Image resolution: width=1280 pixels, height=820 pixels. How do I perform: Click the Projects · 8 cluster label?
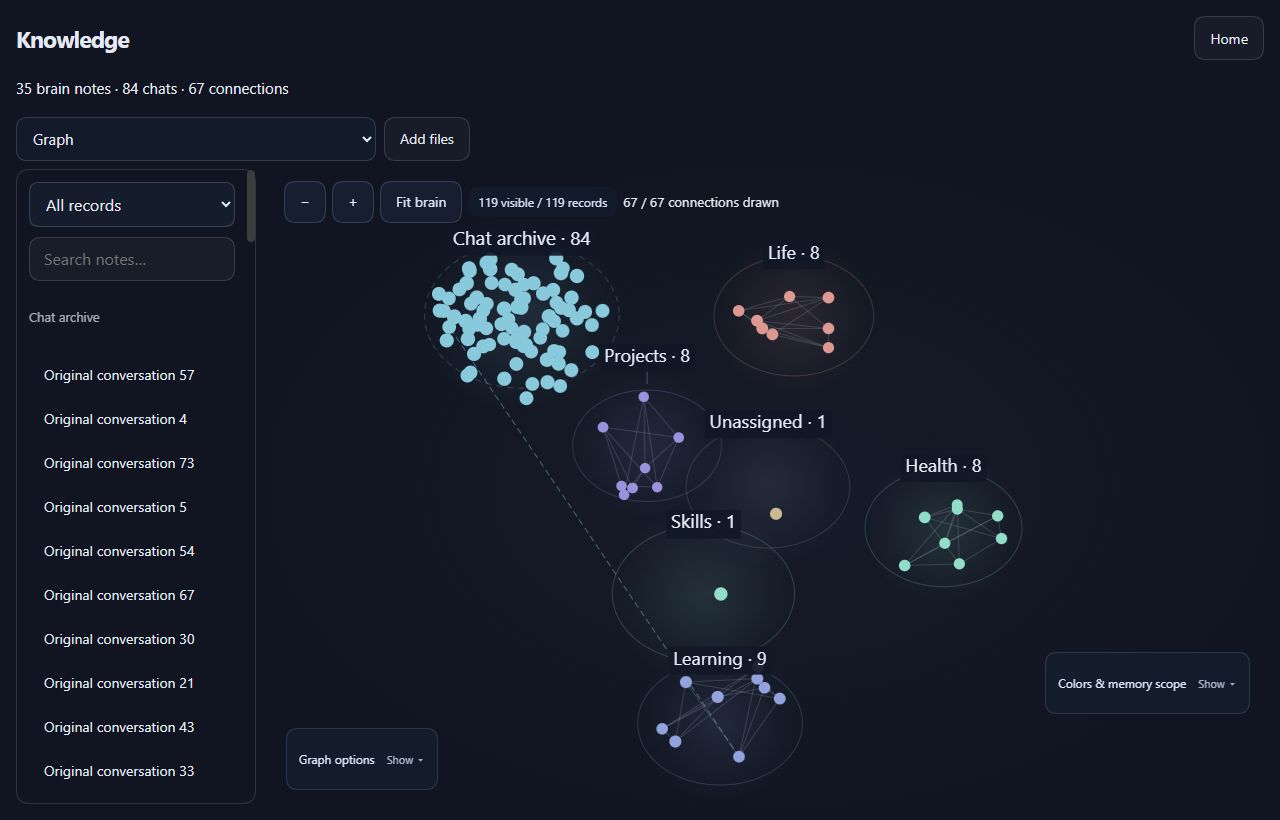647,356
